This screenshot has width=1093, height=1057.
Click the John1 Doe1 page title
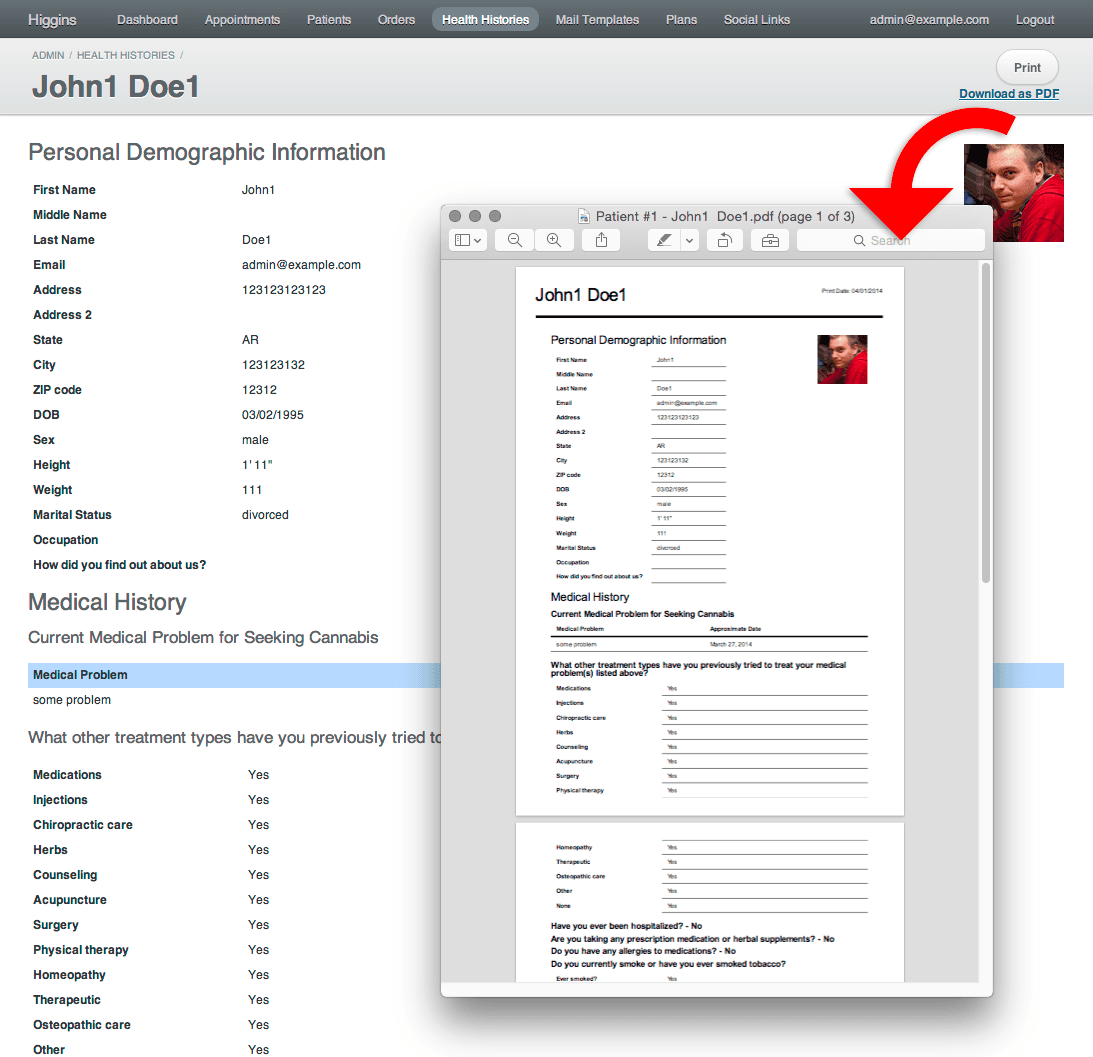coord(116,86)
